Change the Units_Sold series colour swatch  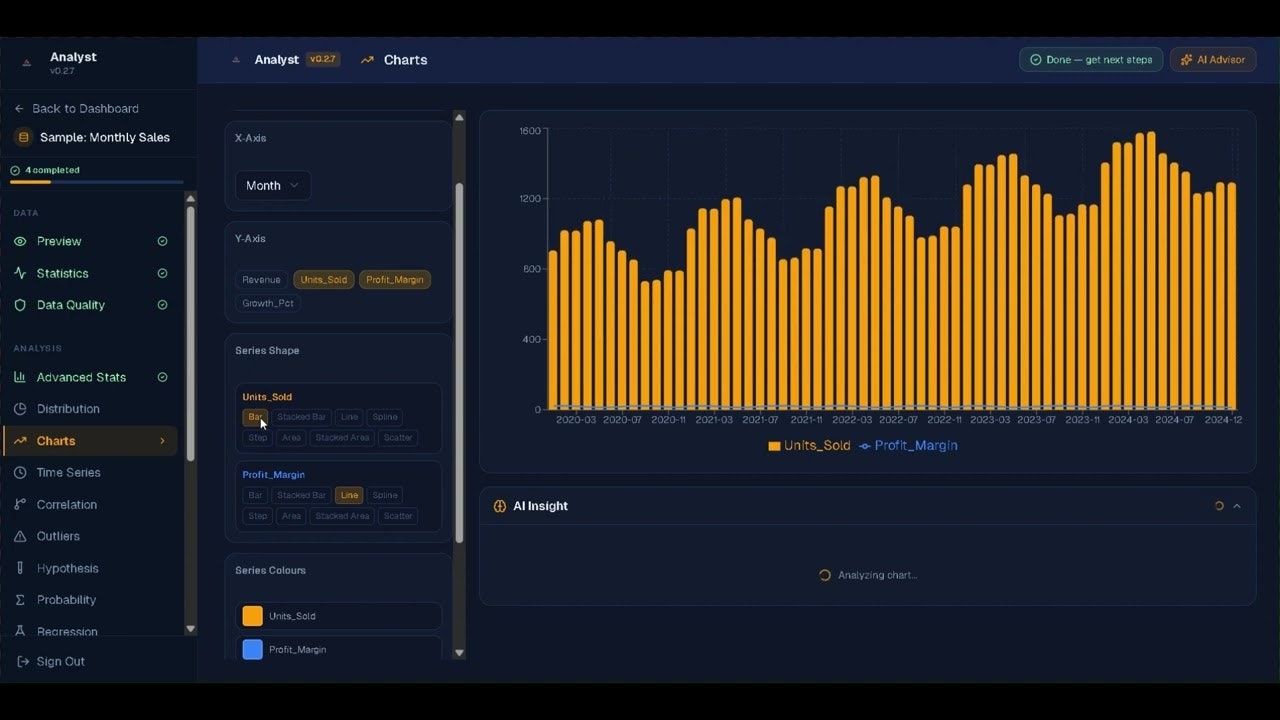252,616
